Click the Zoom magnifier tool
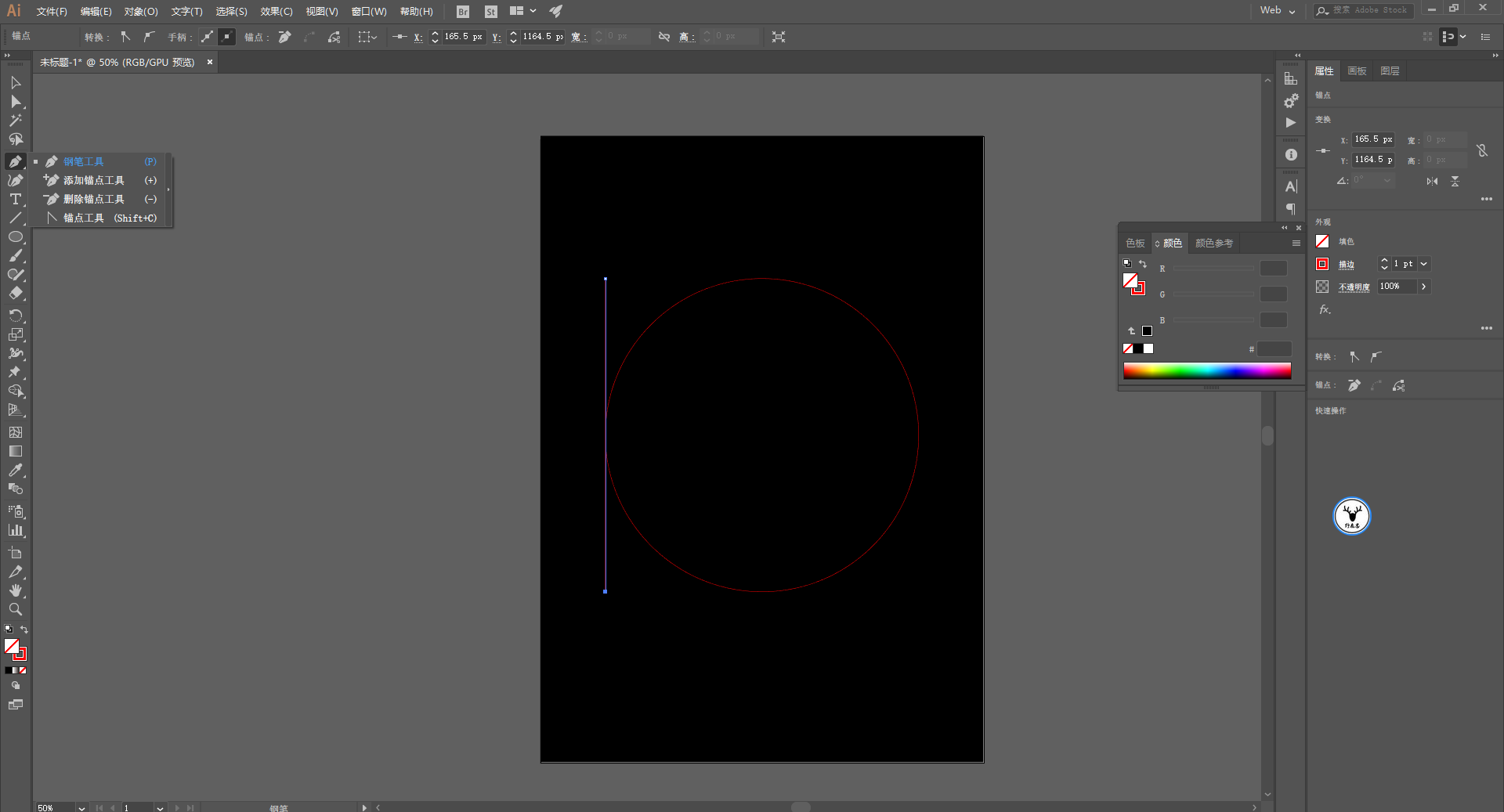The height and width of the screenshot is (812, 1504). pyautogui.click(x=15, y=609)
